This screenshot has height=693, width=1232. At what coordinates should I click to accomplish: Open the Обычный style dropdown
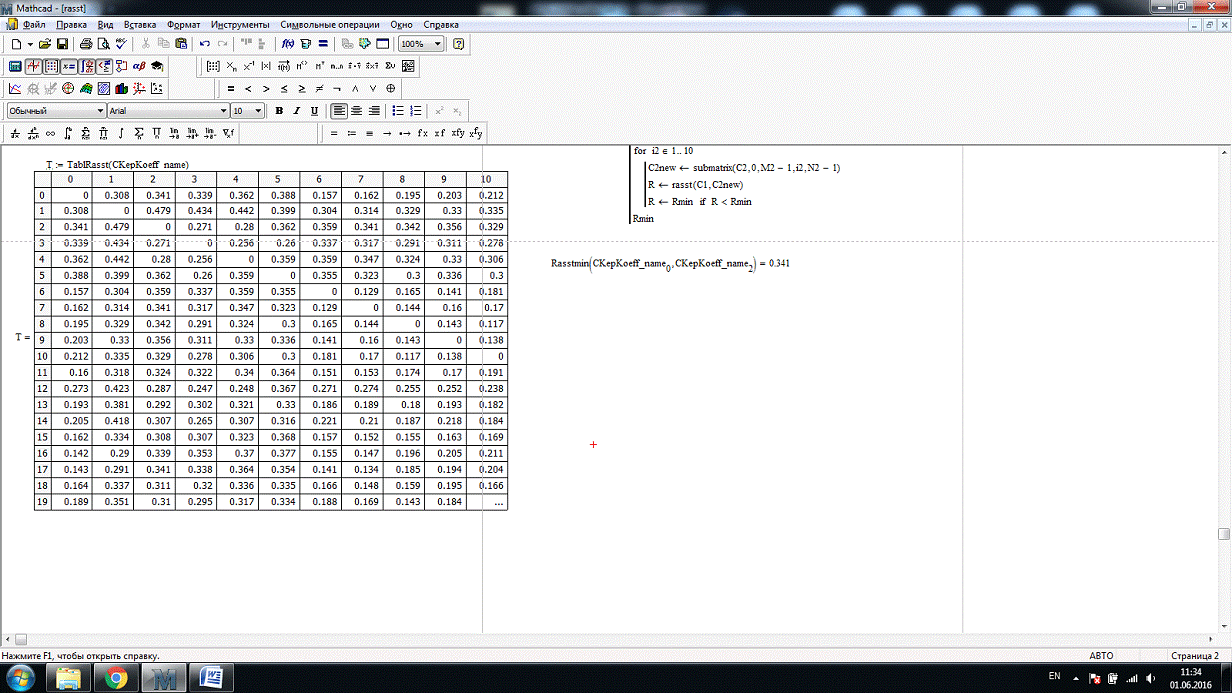click(x=100, y=111)
